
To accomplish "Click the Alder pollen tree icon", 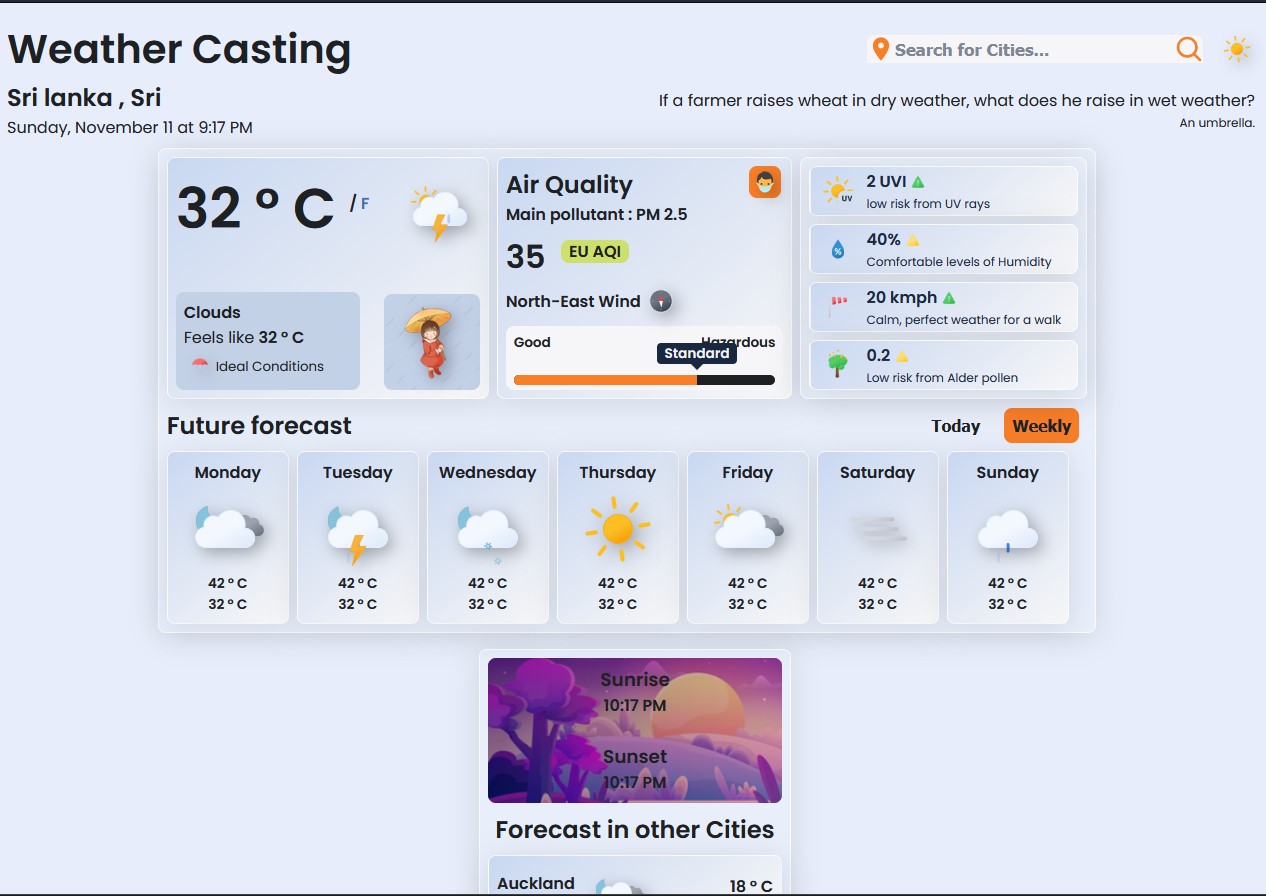I will point(838,365).
